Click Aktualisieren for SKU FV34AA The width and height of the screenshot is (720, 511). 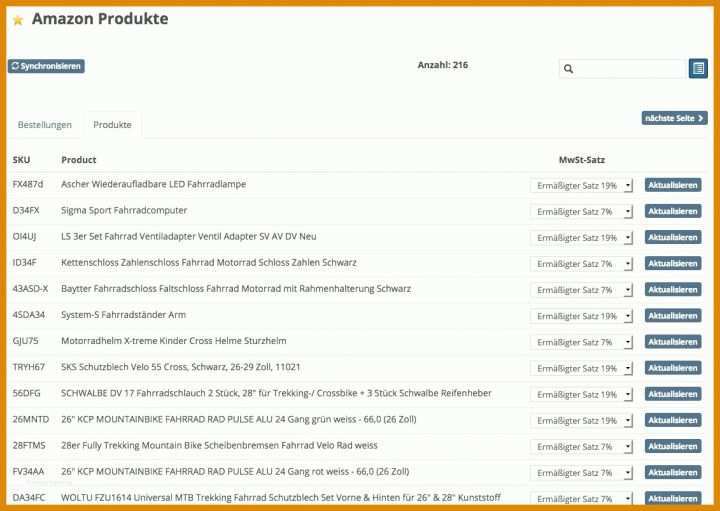[673, 472]
